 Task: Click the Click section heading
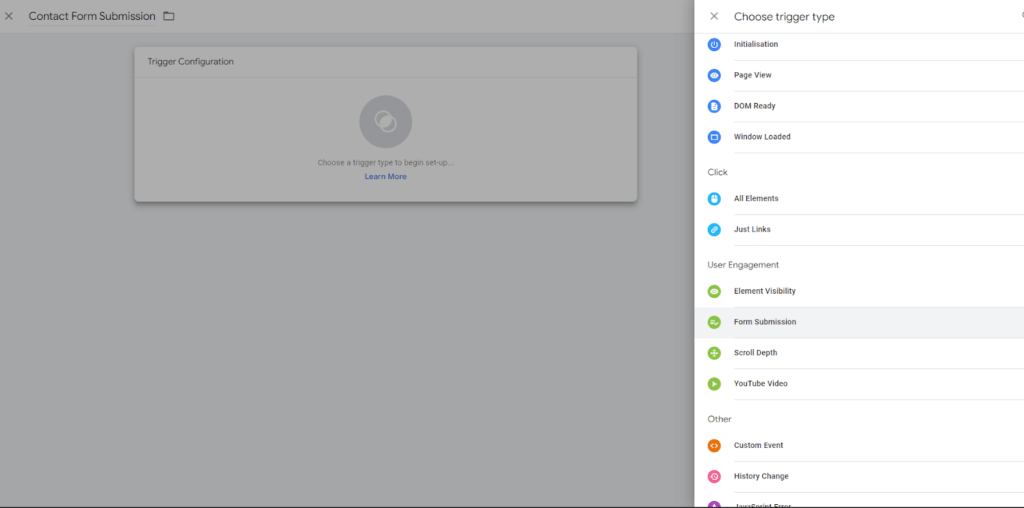click(717, 172)
